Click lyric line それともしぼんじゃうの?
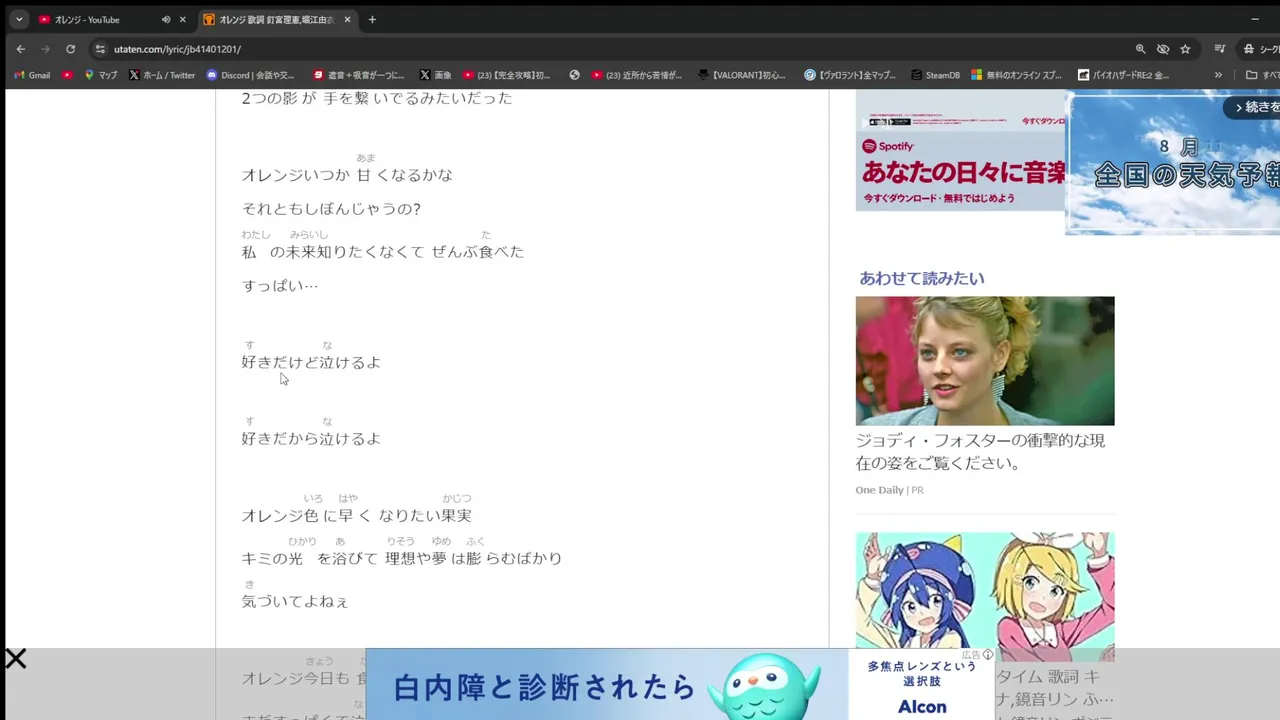1280x720 pixels. (x=331, y=209)
